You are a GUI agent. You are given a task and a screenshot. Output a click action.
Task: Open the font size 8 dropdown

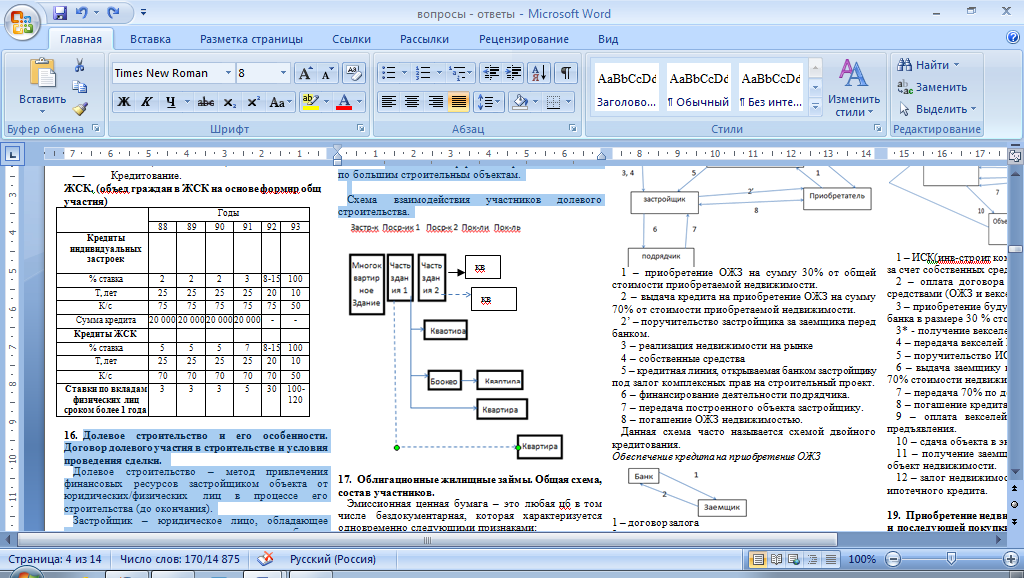click(x=283, y=73)
